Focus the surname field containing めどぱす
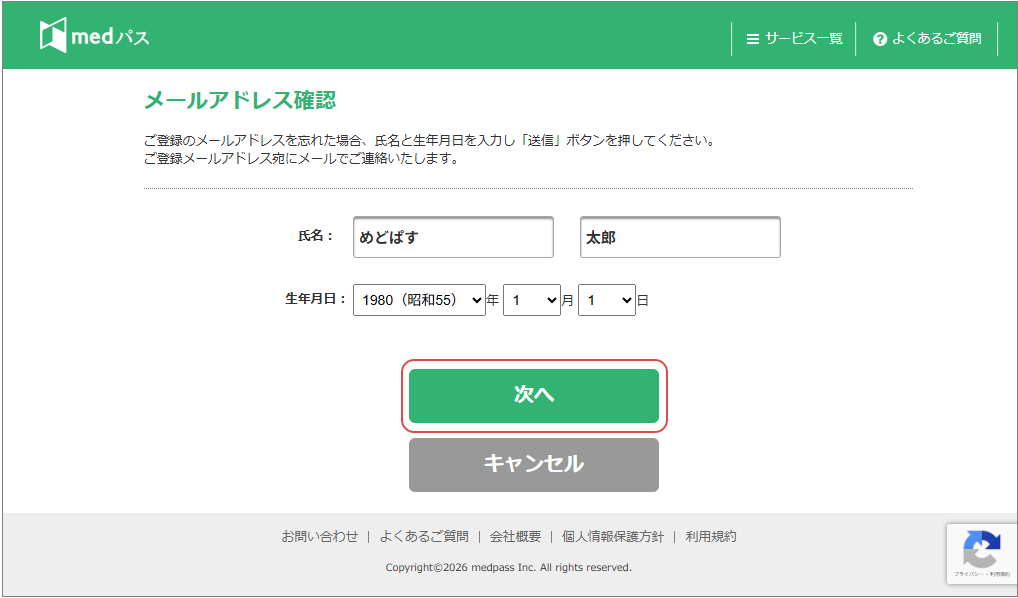The height and width of the screenshot is (598, 1018). [453, 238]
